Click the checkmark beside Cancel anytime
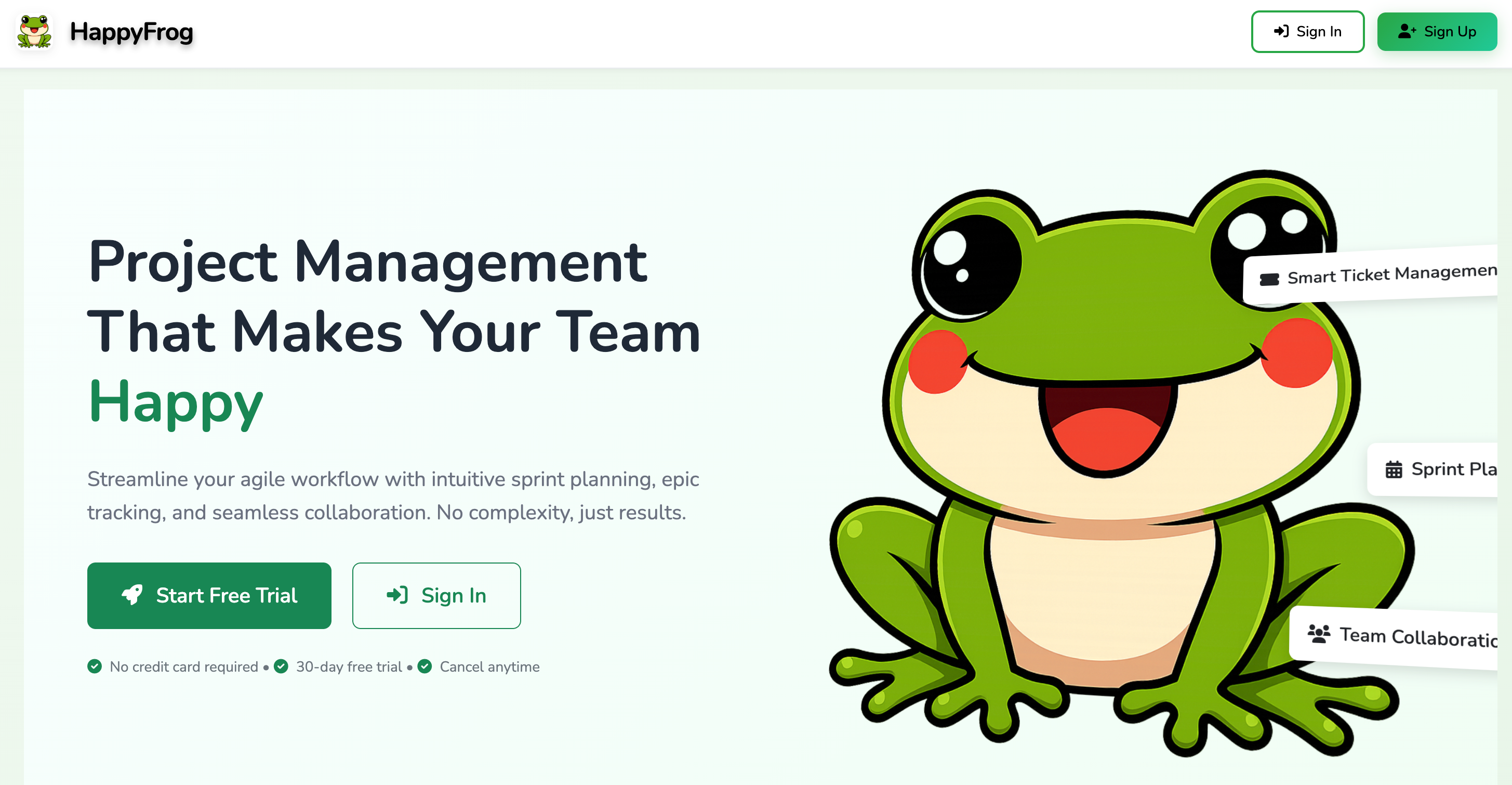1512x785 pixels. pyautogui.click(x=425, y=666)
